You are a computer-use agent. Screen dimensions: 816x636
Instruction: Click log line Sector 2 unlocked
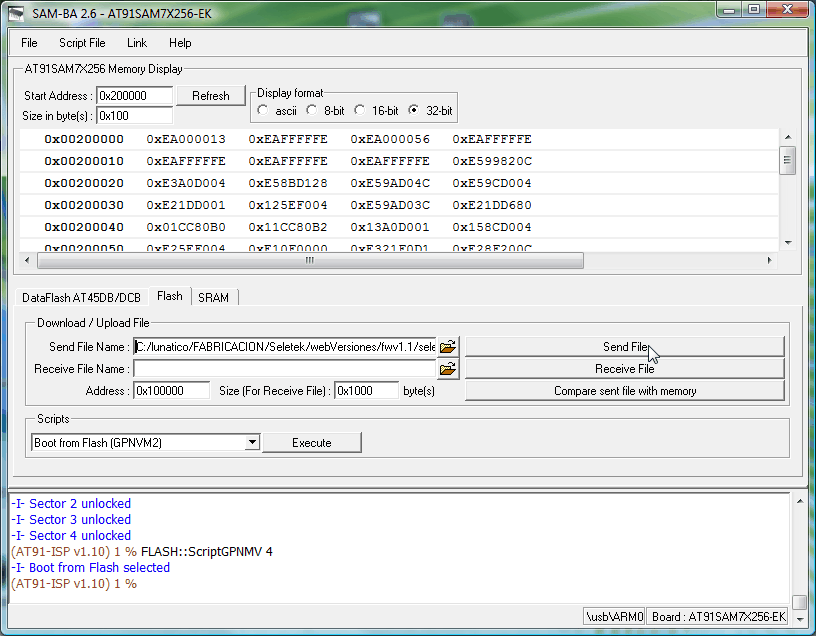[x=71, y=503]
